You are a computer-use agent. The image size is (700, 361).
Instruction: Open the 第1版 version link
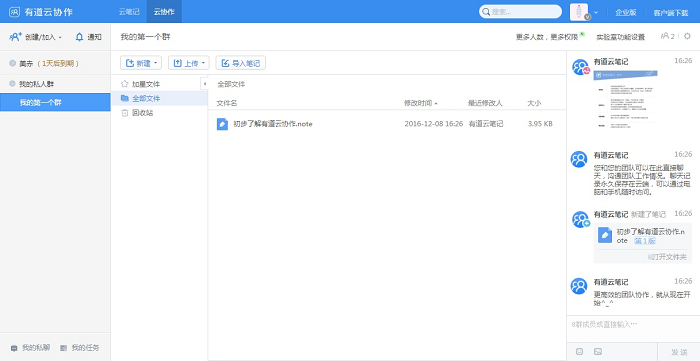(x=645, y=241)
